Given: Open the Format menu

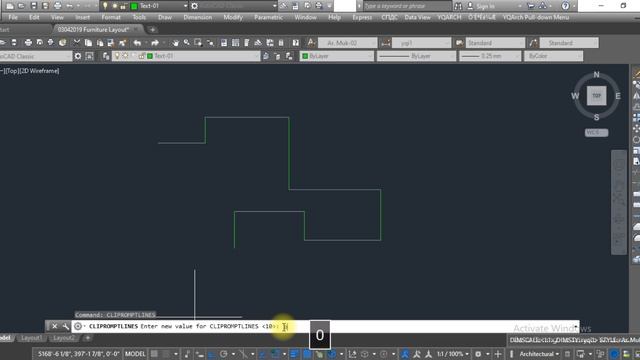Looking at the screenshot, I should 111,17.
